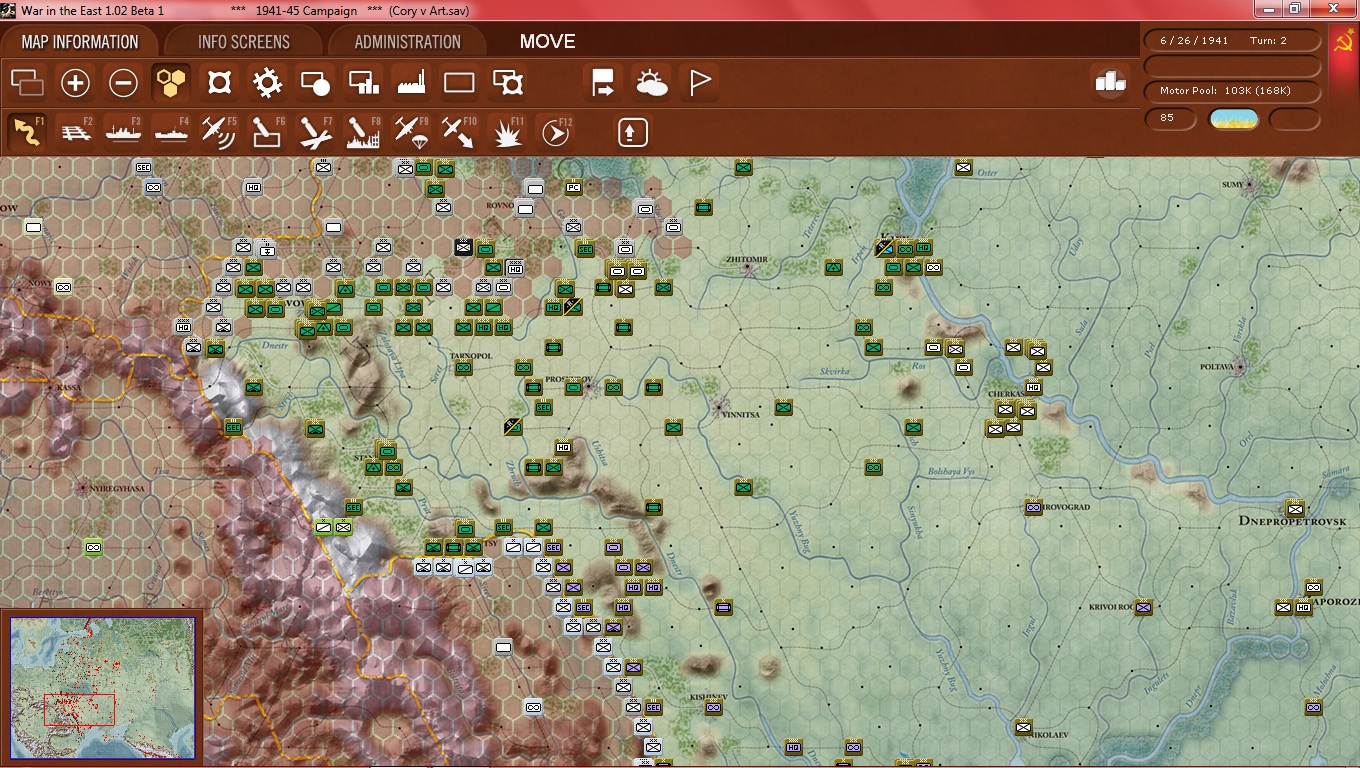Click the wheat-field weather indicator
The image size is (1360, 768).
click(1233, 119)
